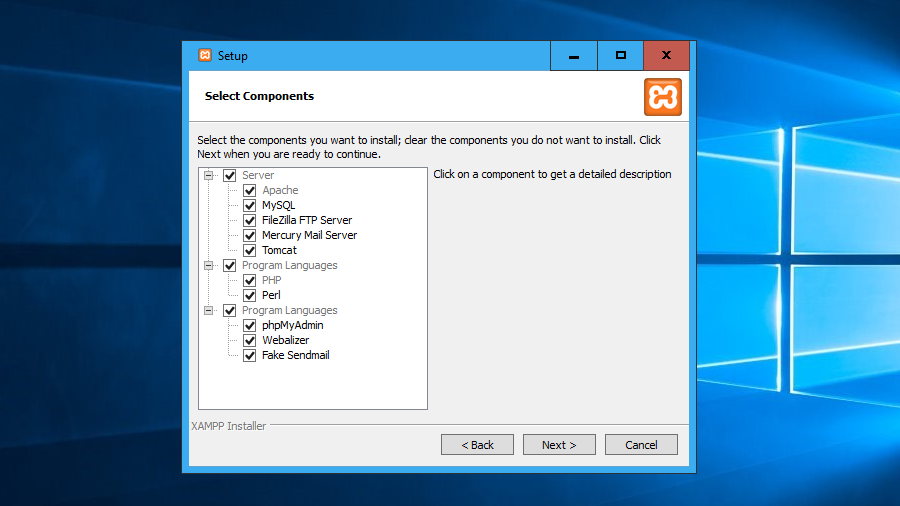Uncheck the Perl checkbox
900x506 pixels.
[x=250, y=295]
